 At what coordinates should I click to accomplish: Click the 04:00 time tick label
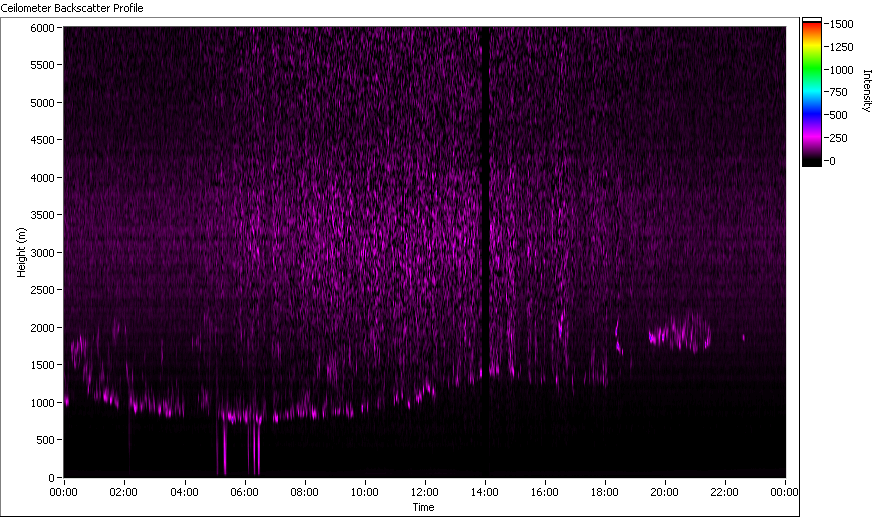pyautogui.click(x=184, y=492)
